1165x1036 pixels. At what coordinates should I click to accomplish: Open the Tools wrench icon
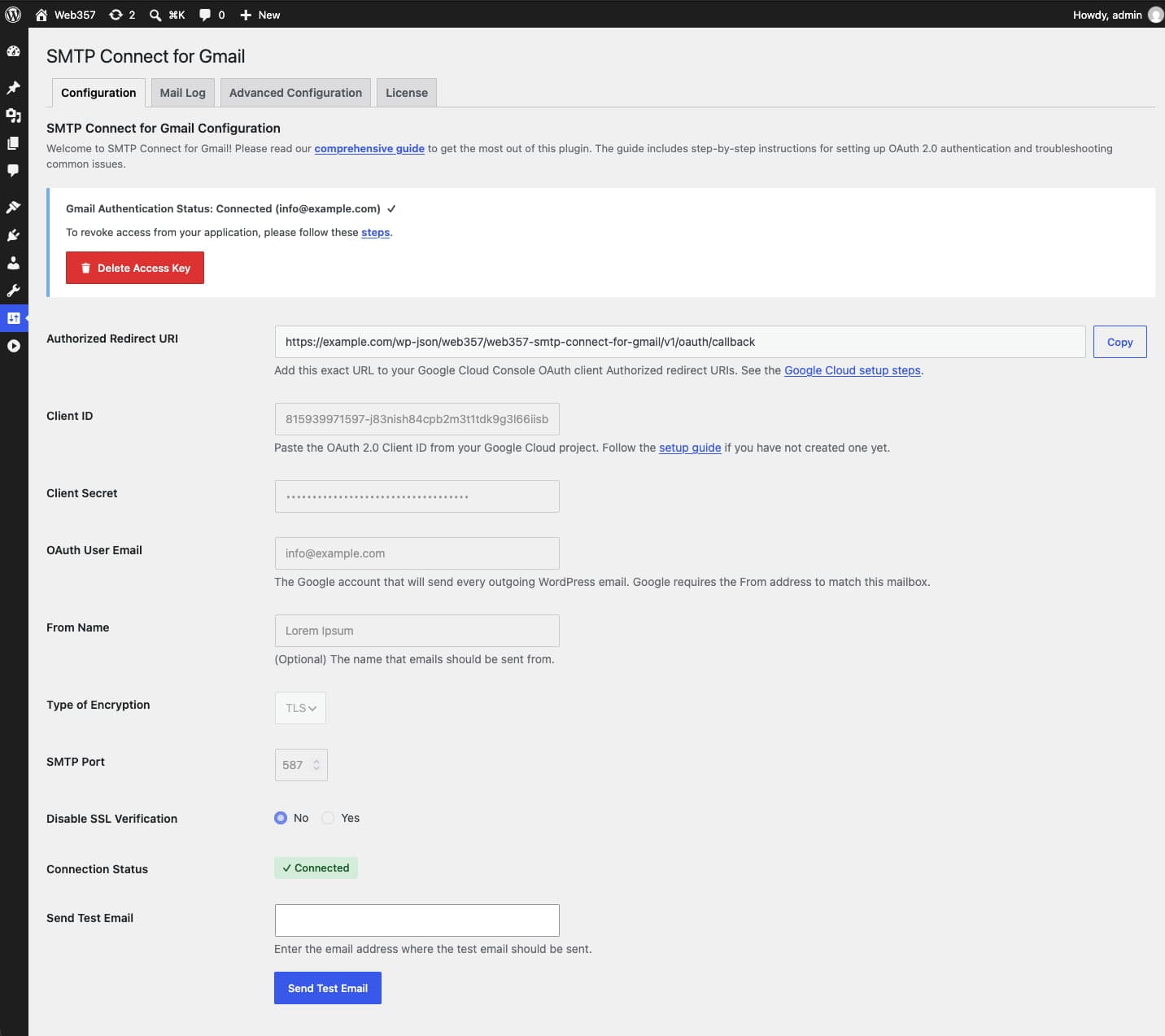click(13, 291)
